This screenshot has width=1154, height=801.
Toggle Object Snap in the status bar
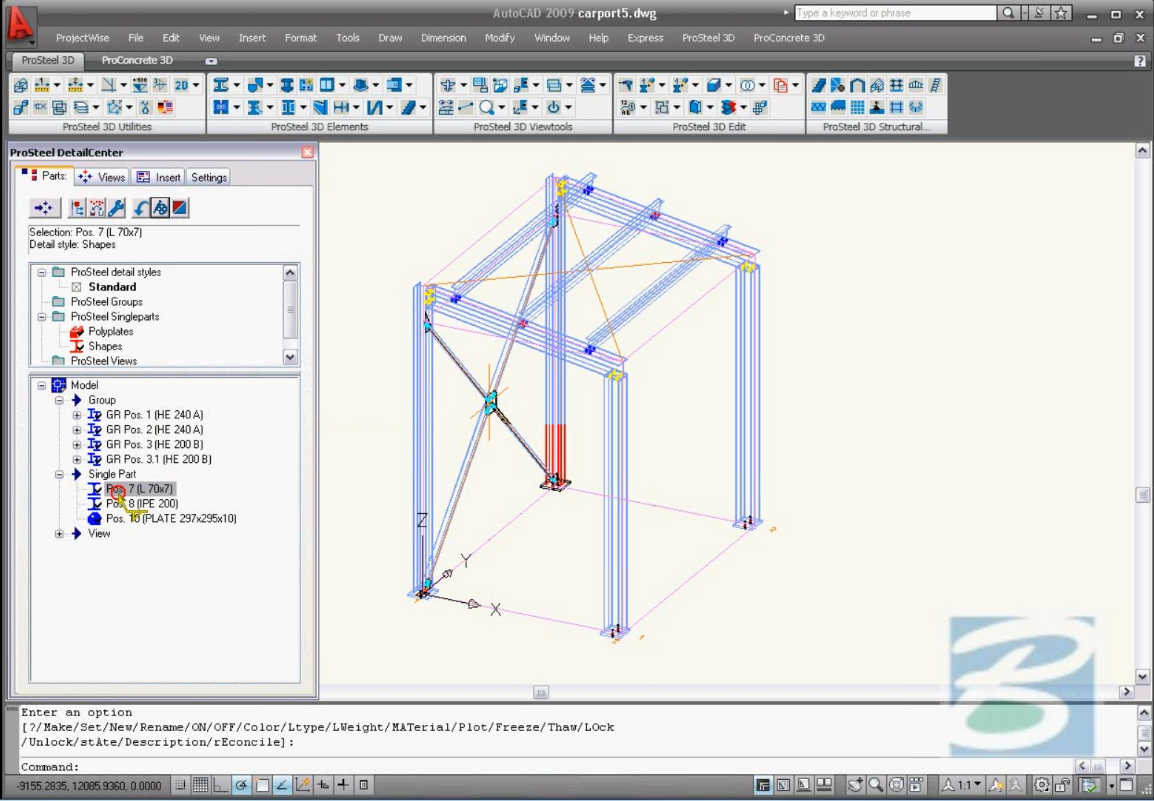click(261, 785)
